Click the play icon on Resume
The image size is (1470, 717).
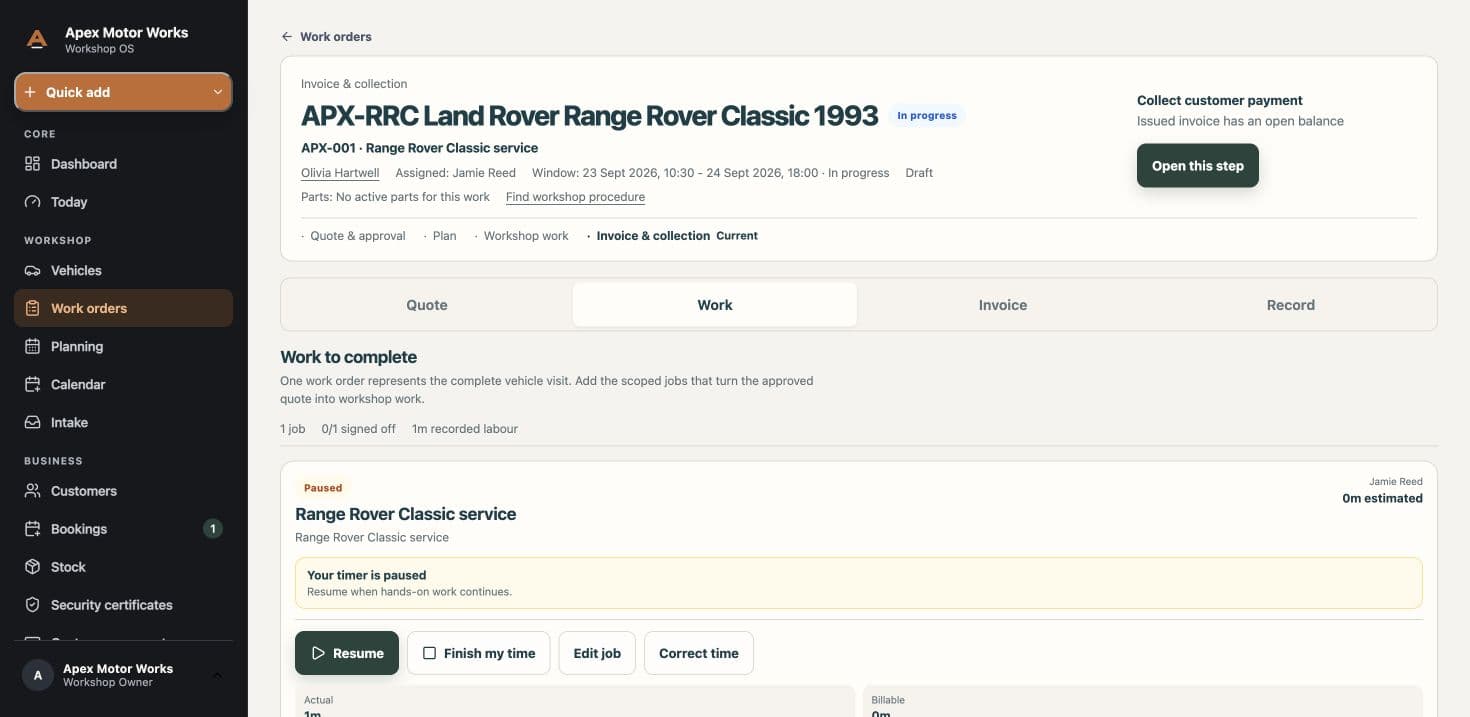click(x=318, y=653)
